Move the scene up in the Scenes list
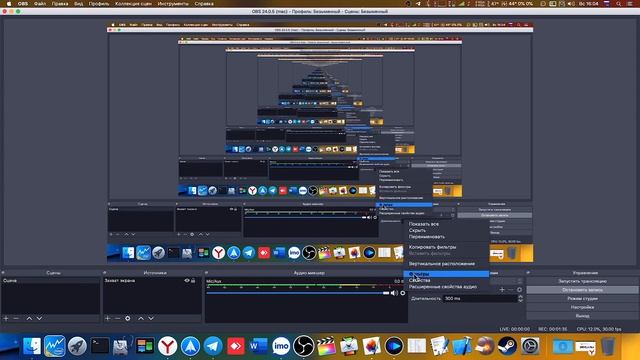640x360 pixels. click(29, 318)
